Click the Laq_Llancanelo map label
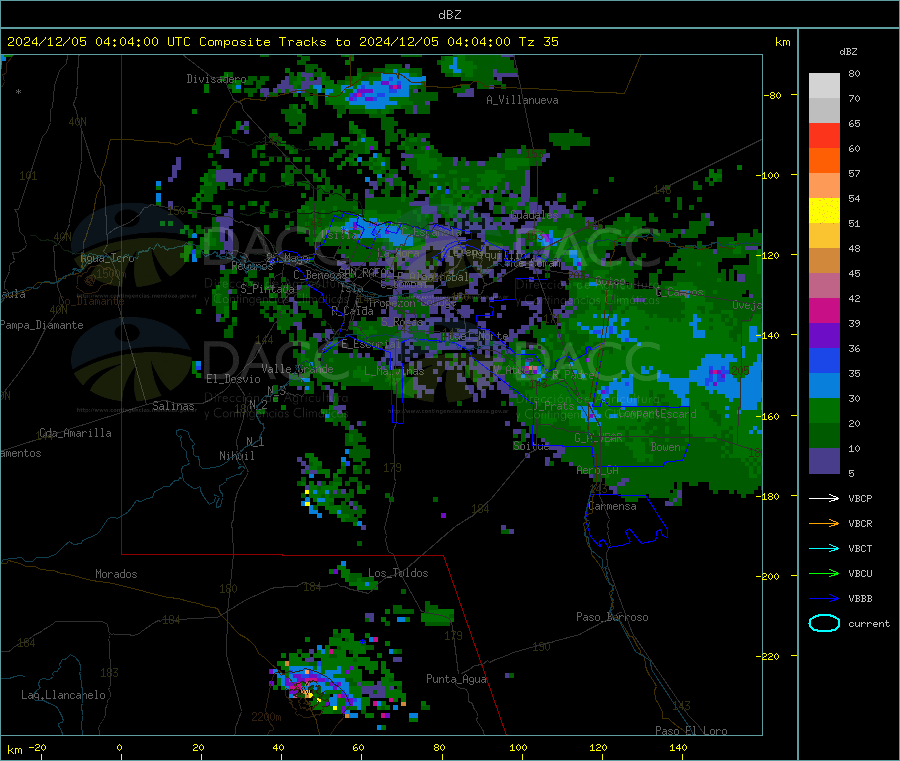This screenshot has height=761, width=900. tap(63, 695)
